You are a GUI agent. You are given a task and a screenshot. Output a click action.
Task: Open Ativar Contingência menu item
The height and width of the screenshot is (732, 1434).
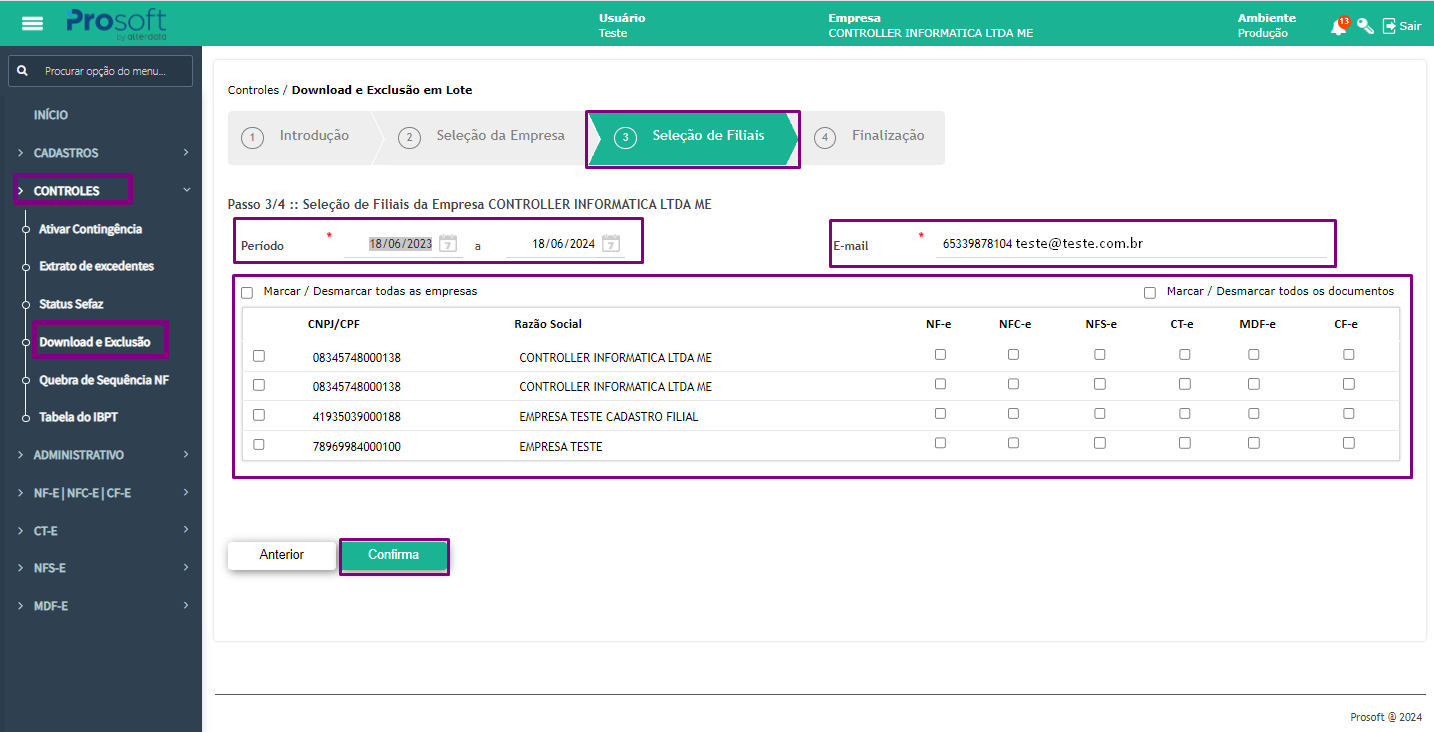pos(90,229)
